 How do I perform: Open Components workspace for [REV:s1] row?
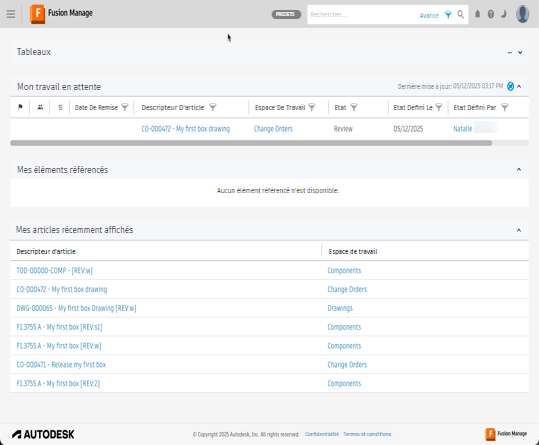(x=344, y=327)
